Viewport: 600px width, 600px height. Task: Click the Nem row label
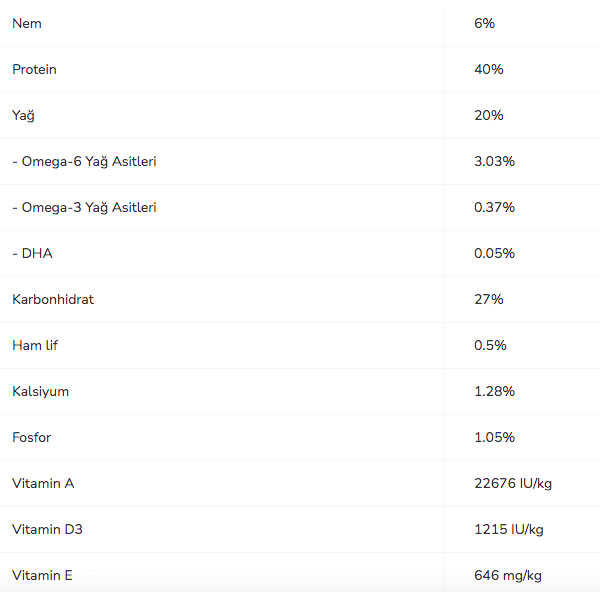pyautogui.click(x=27, y=23)
